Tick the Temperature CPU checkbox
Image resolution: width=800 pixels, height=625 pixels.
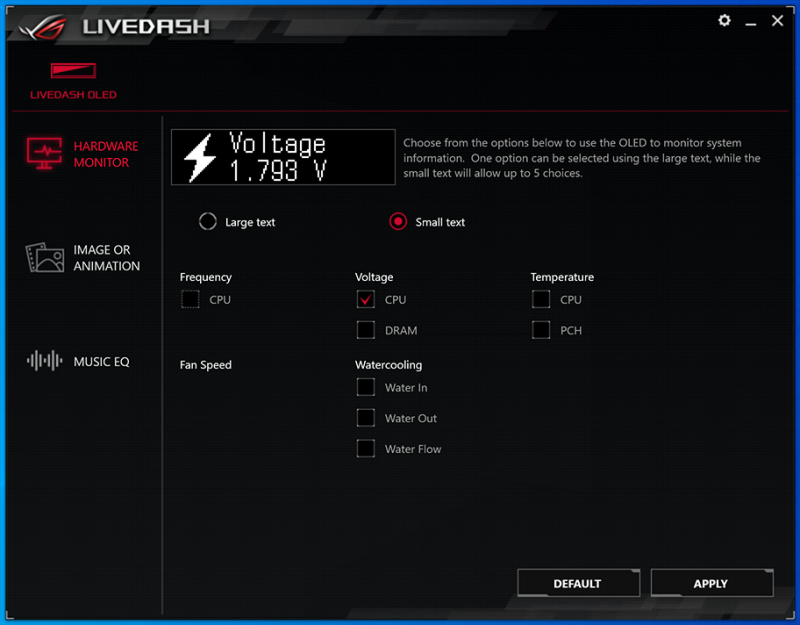541,299
